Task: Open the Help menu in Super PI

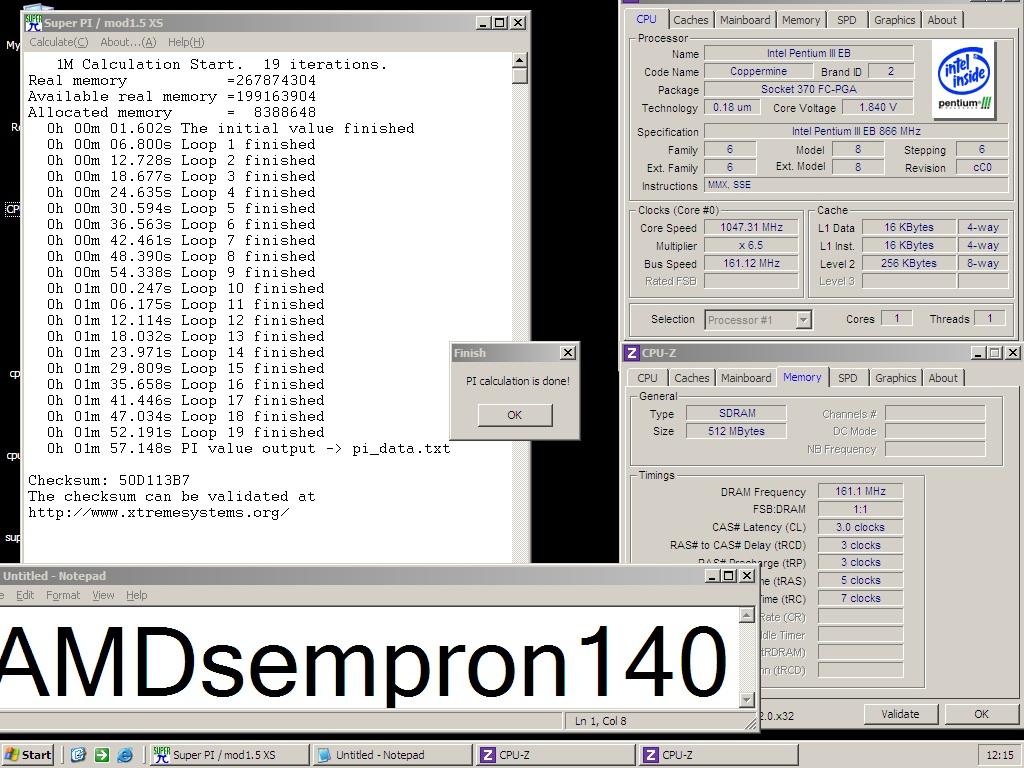Action: [186, 42]
